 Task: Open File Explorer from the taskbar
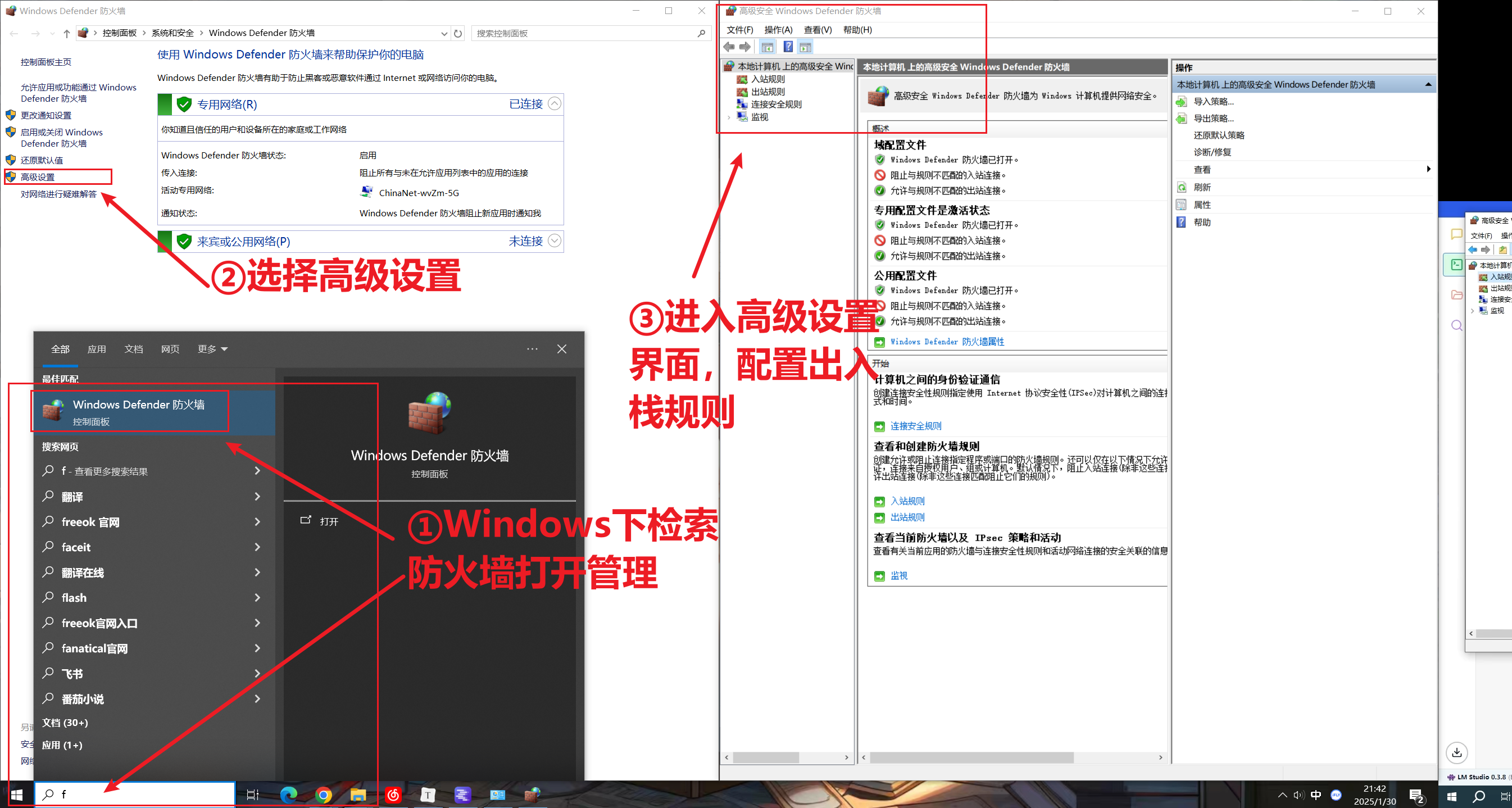pyautogui.click(x=358, y=795)
